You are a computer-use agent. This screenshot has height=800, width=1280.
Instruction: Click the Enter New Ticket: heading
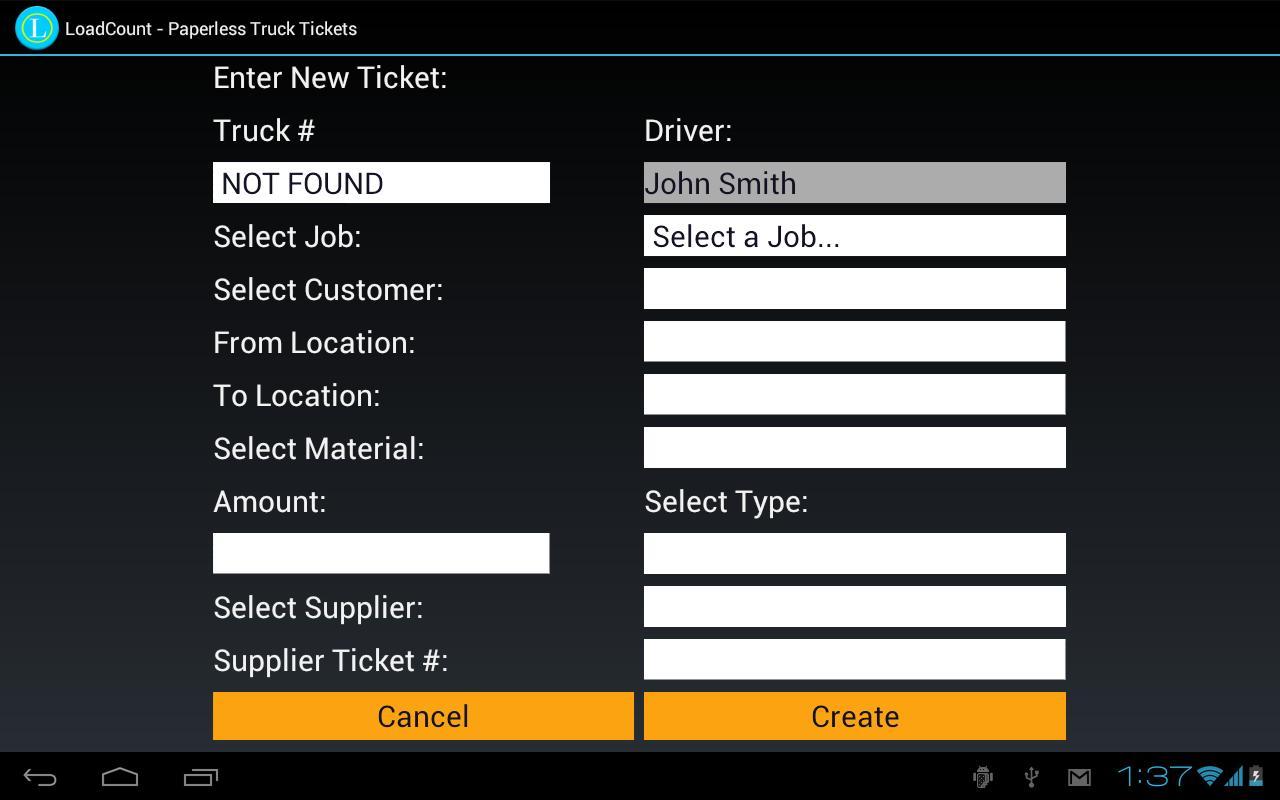(330, 78)
